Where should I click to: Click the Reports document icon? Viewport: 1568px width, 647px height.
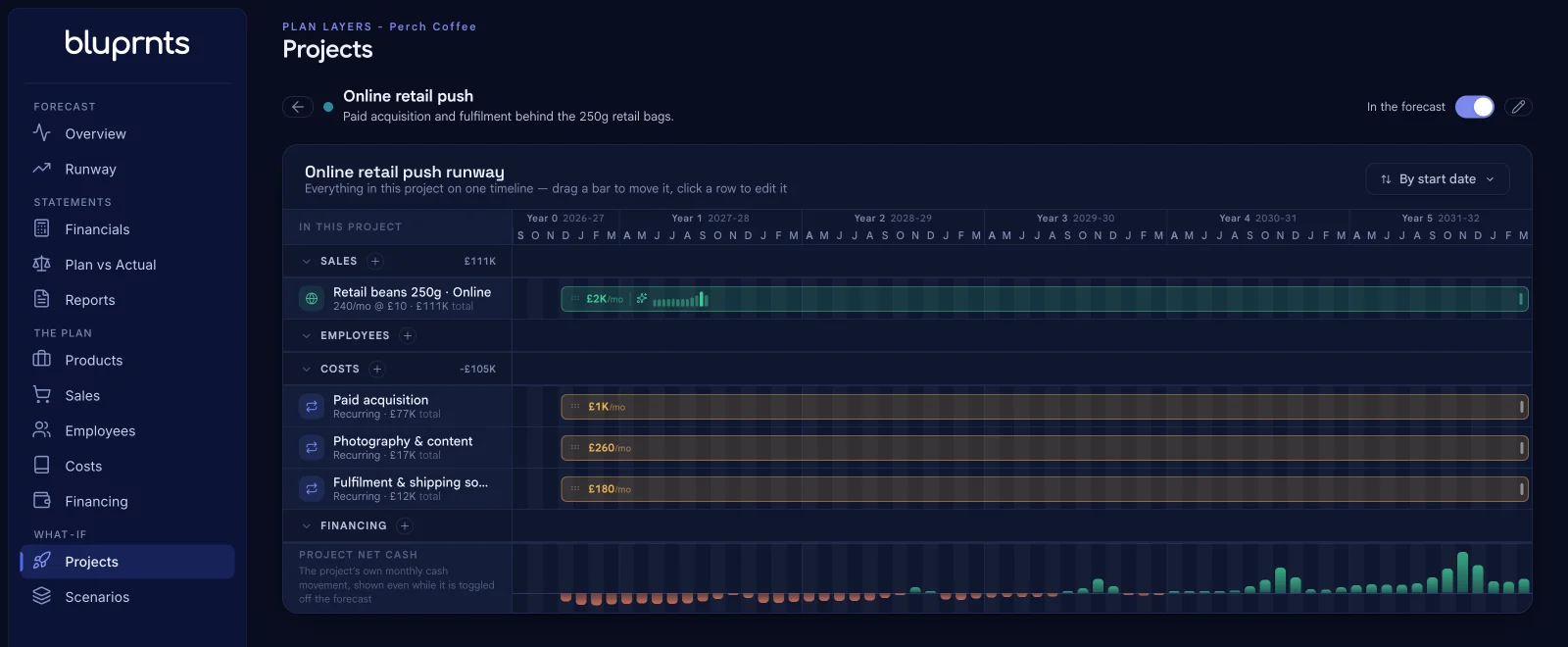coord(41,299)
